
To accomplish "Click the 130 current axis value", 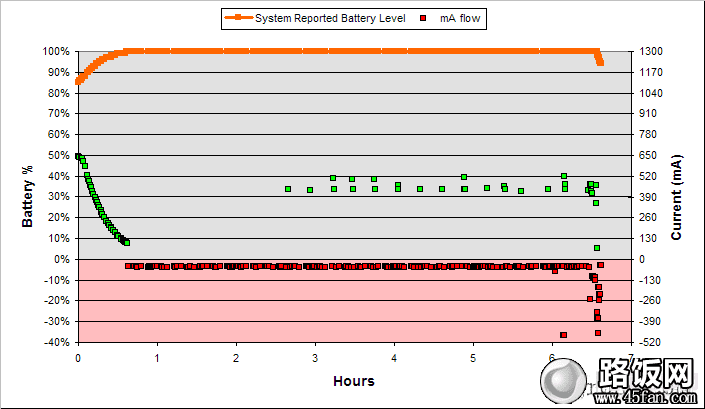I will 648,238.
